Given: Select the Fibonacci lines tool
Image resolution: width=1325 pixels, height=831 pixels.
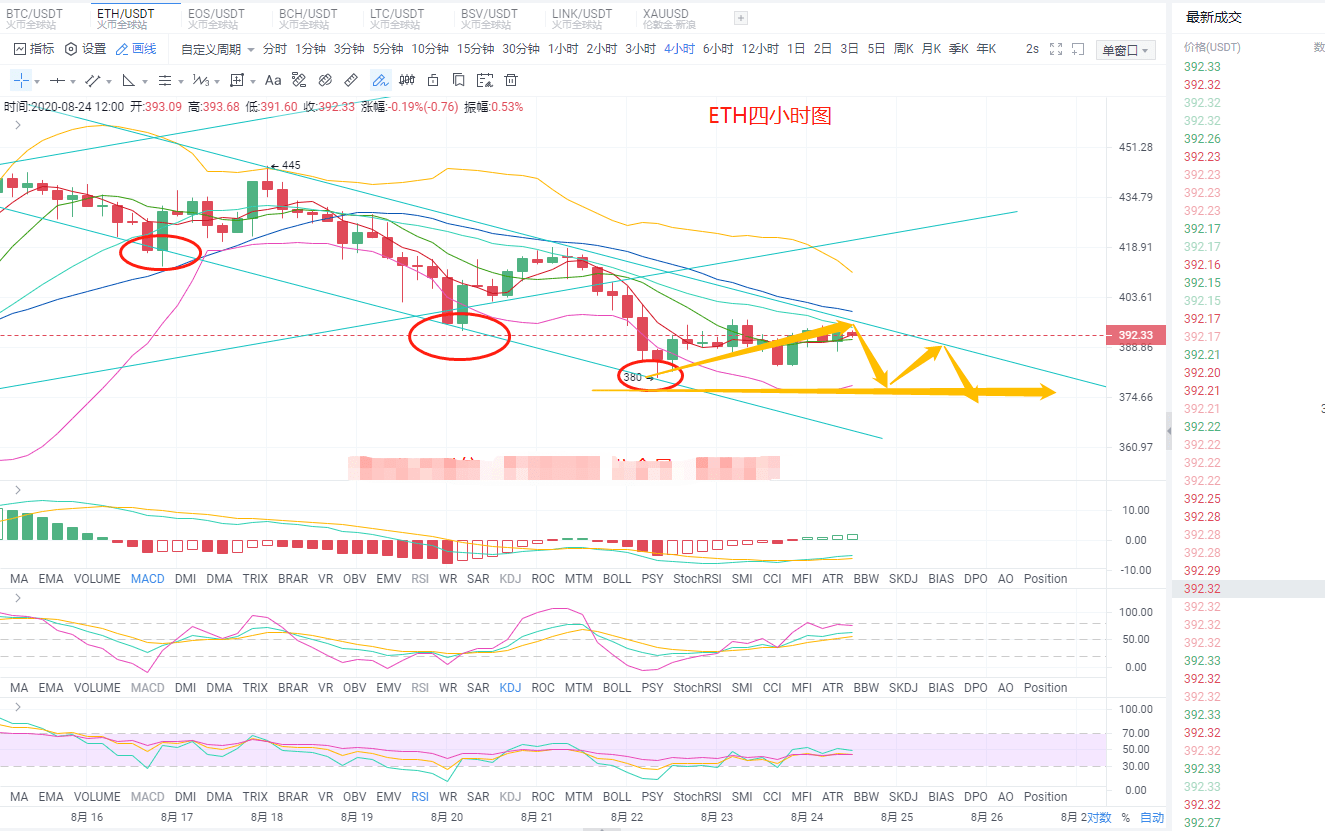Looking at the screenshot, I should click(x=164, y=80).
